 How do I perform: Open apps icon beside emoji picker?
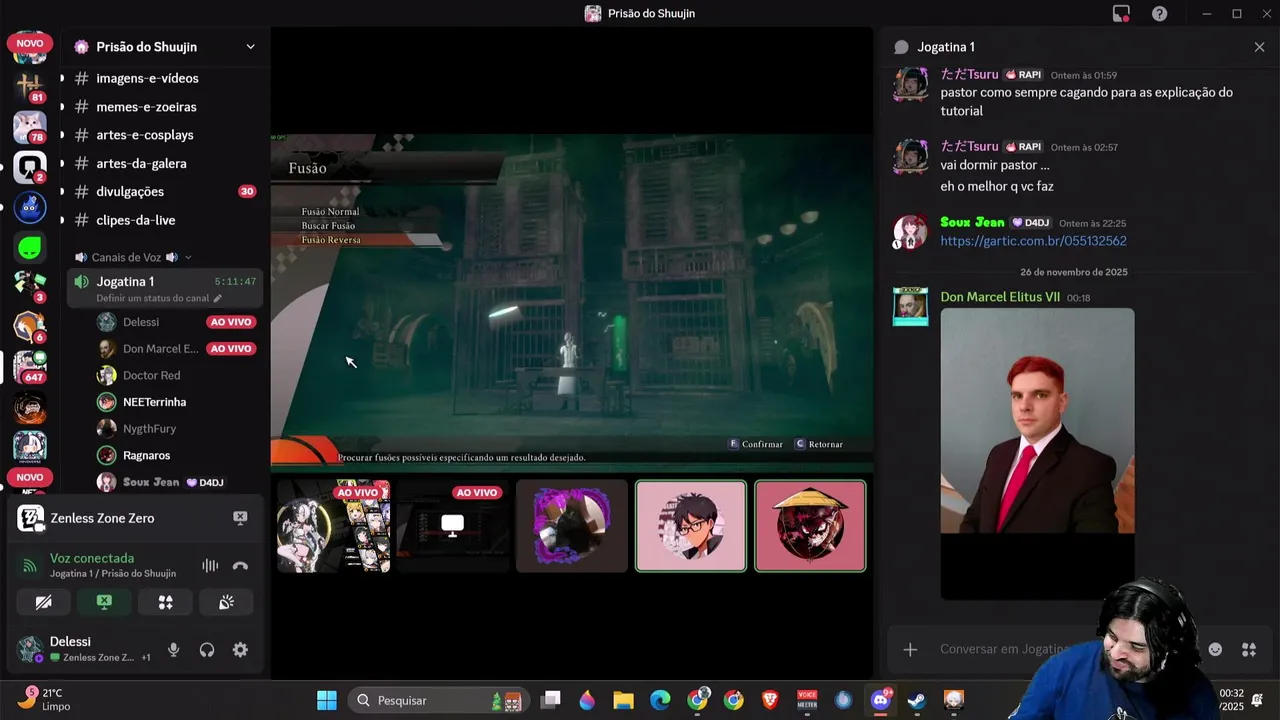1249,649
